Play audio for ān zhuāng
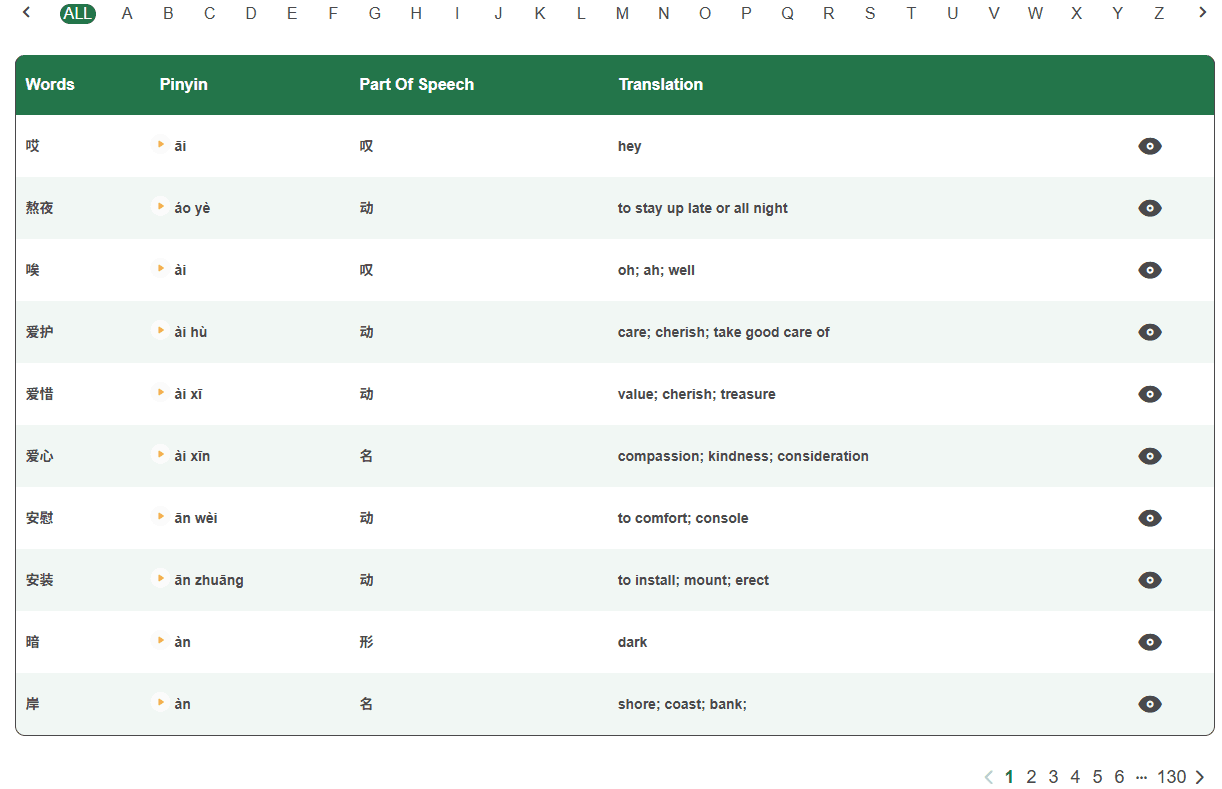 pyautogui.click(x=160, y=579)
